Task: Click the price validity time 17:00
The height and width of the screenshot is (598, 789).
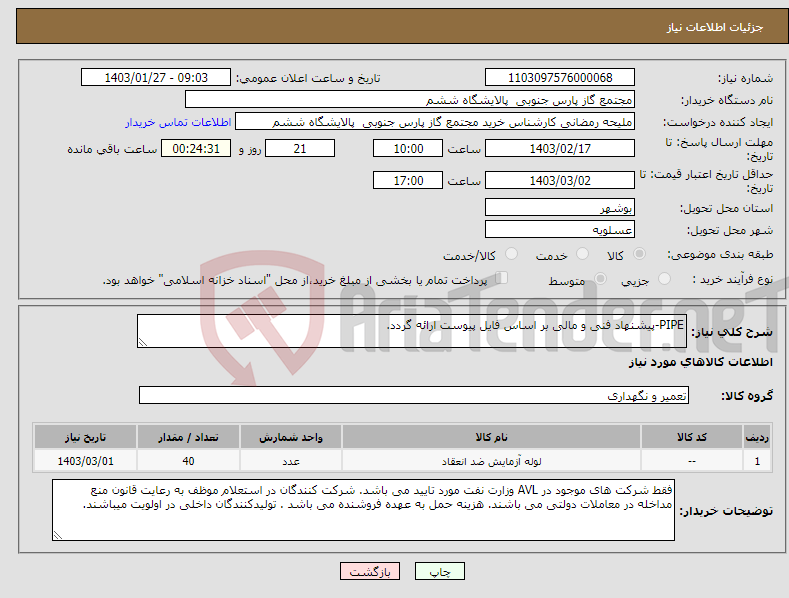Action: click(408, 180)
